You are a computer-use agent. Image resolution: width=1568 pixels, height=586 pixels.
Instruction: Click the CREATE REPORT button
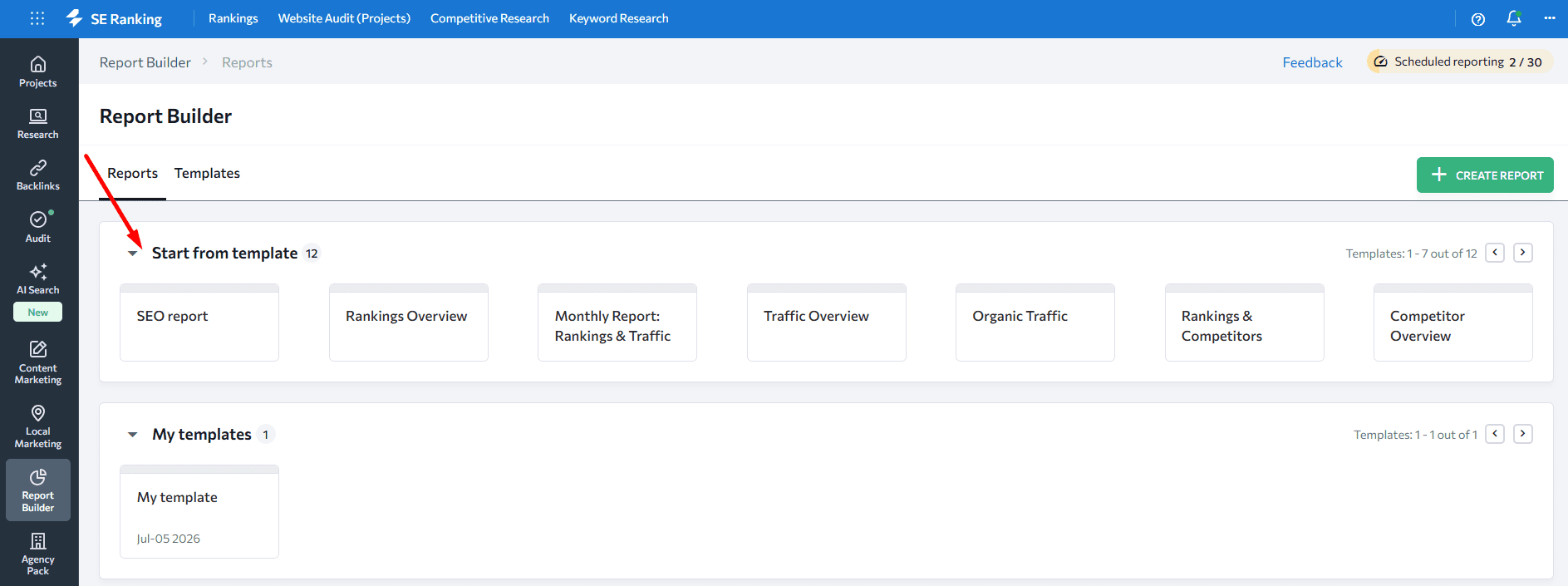1485,175
